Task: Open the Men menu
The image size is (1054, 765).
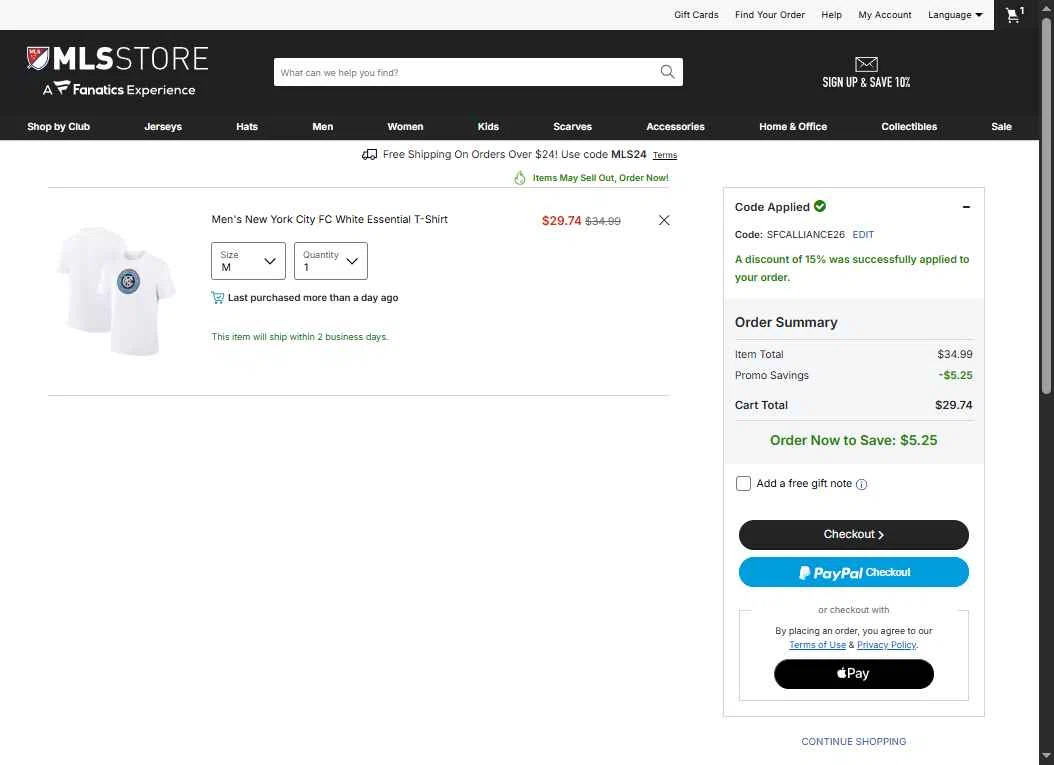Action: pyautogui.click(x=323, y=126)
